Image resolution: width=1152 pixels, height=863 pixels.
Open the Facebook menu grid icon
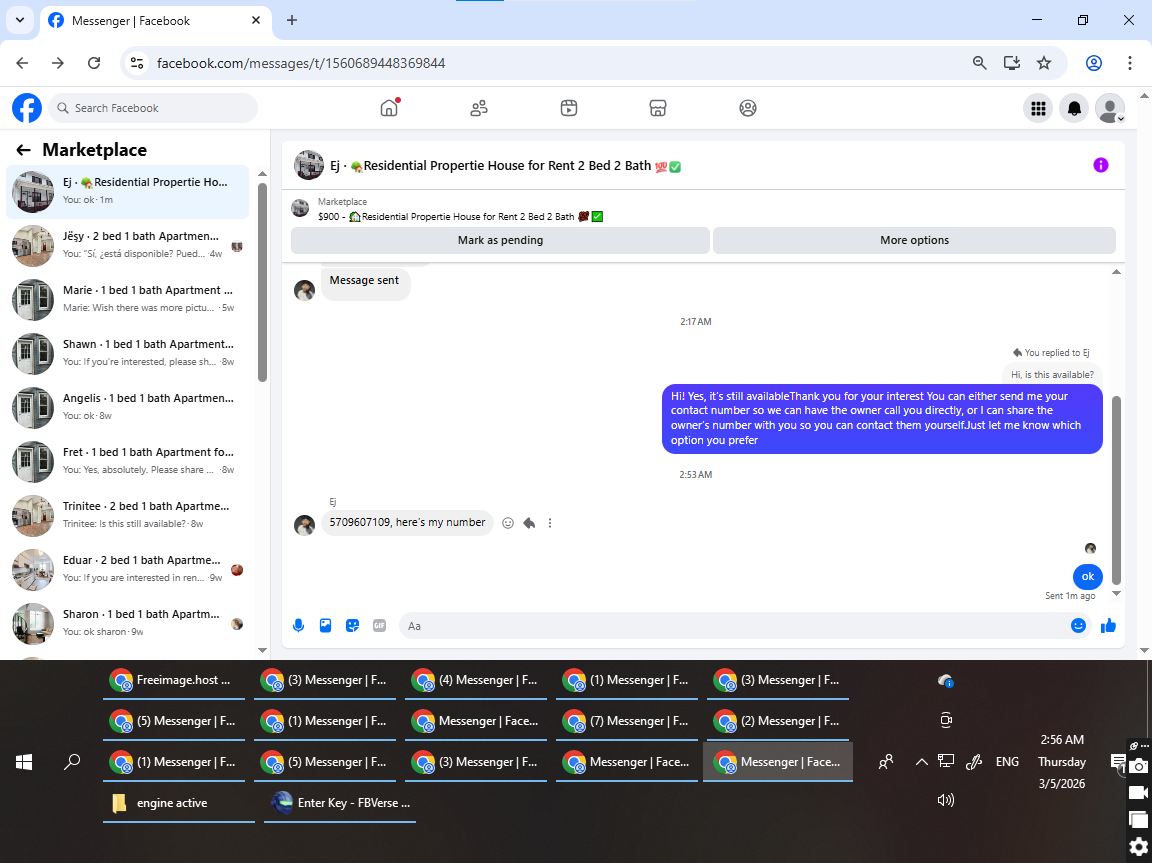[x=1038, y=109]
